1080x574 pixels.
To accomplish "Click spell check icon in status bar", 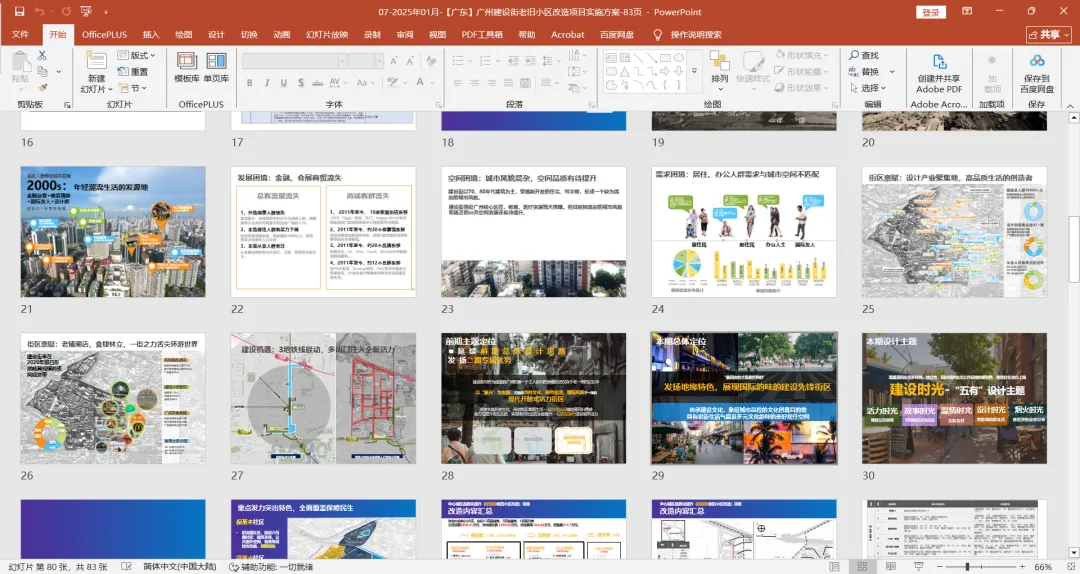I will click(x=126, y=566).
